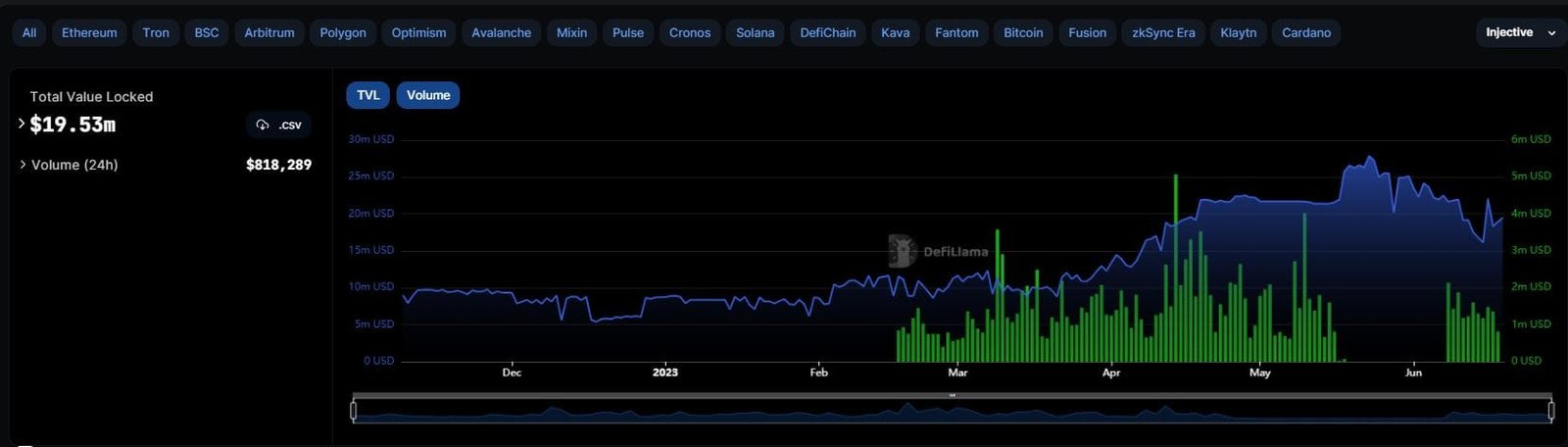Filter by Polygon chain

(343, 32)
